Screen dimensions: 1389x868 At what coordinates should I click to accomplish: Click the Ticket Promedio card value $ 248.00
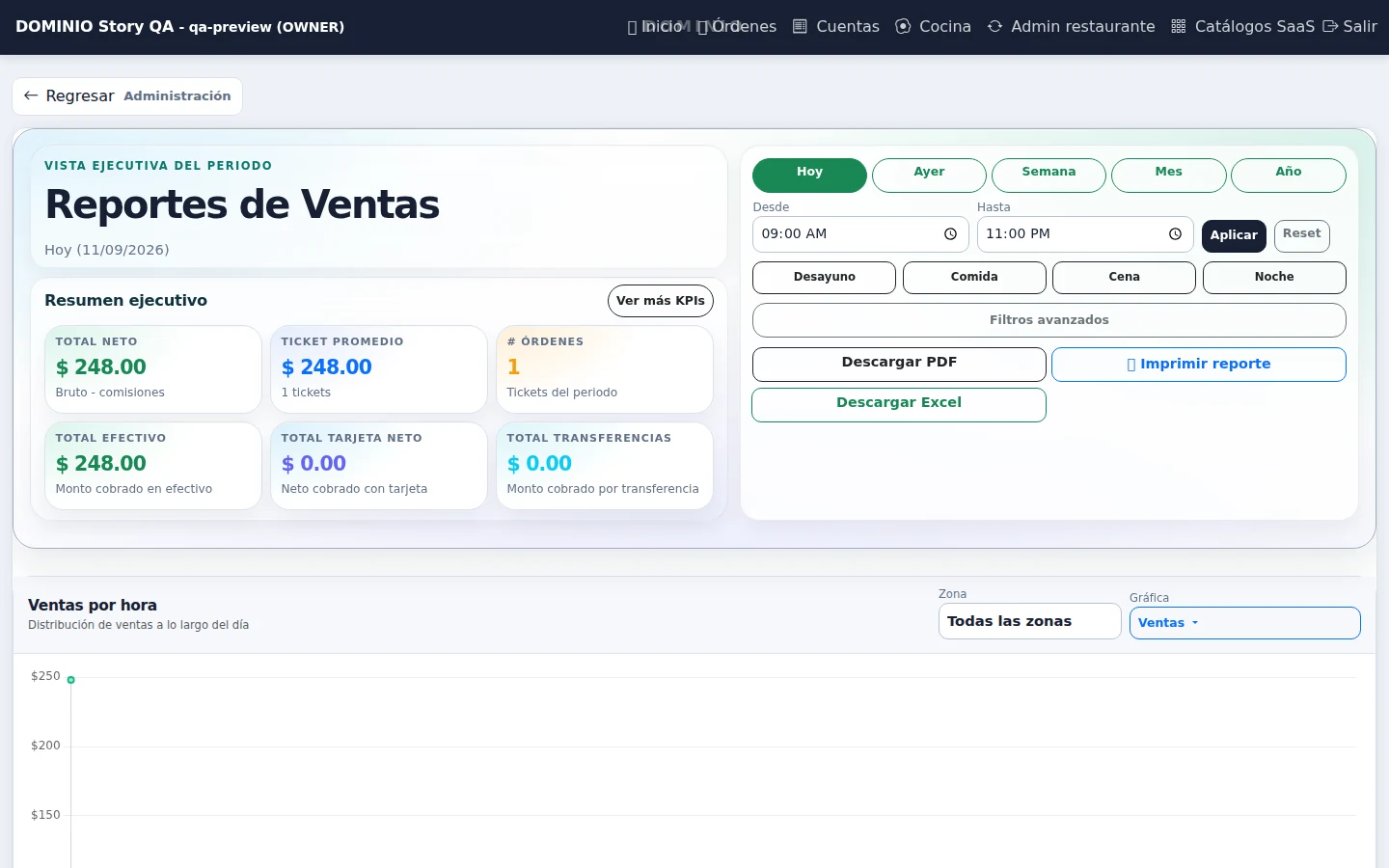point(327,367)
